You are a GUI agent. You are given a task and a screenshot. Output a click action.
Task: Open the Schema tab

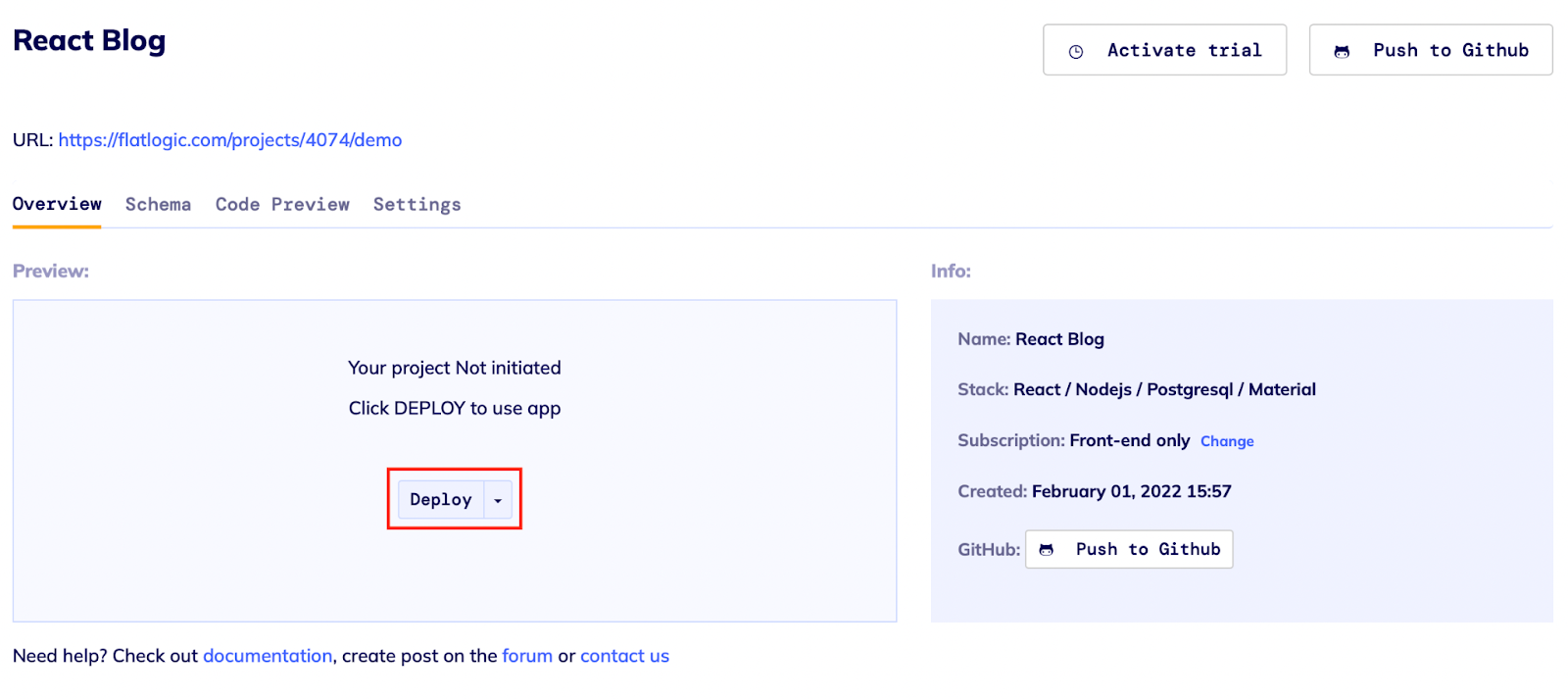tap(158, 204)
